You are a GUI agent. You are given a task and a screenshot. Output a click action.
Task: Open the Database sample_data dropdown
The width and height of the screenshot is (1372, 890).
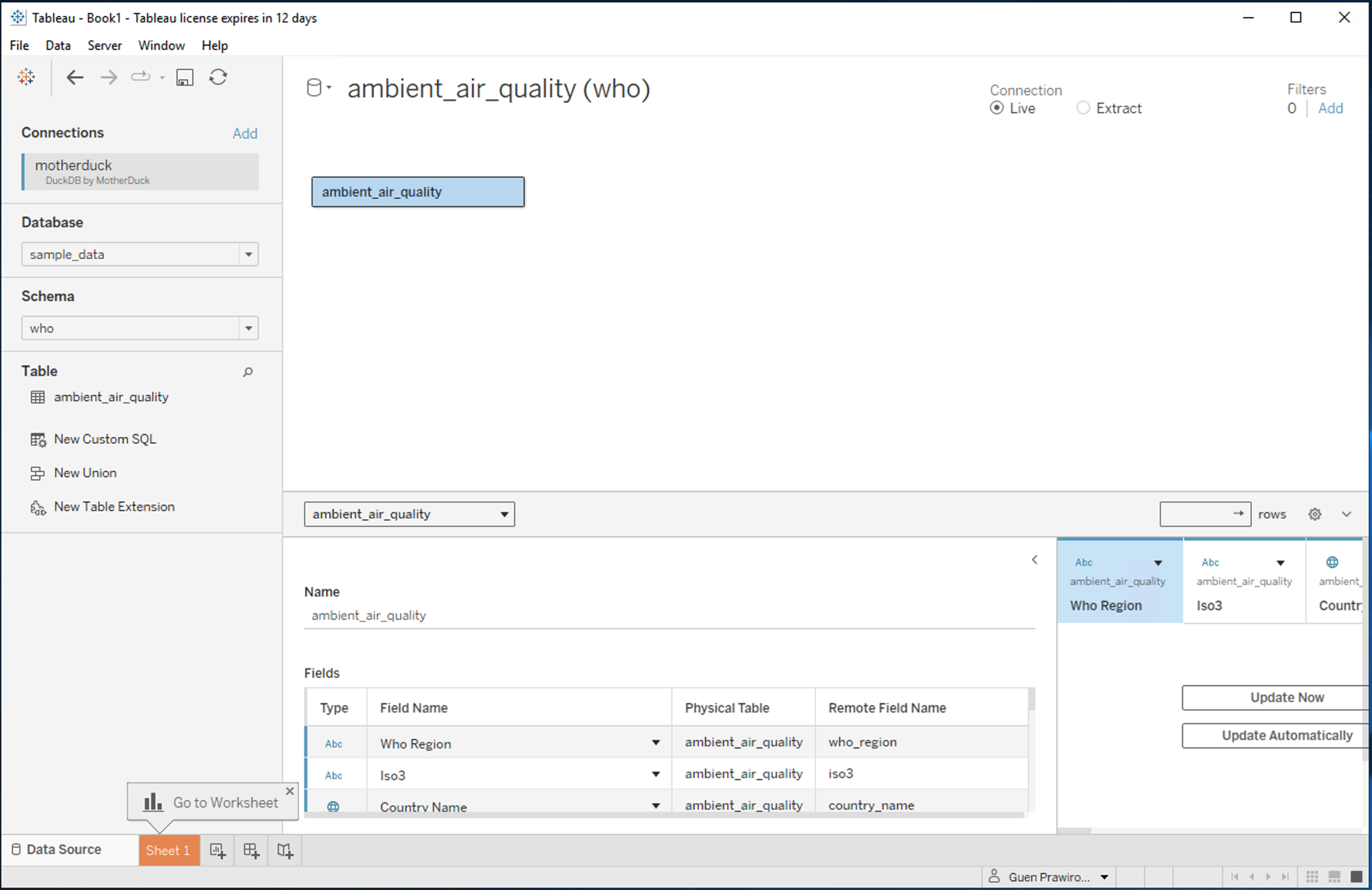248,255
